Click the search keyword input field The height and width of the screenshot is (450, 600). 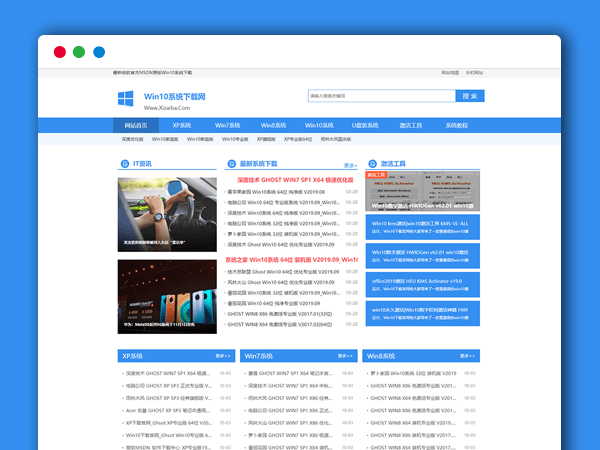(381, 96)
